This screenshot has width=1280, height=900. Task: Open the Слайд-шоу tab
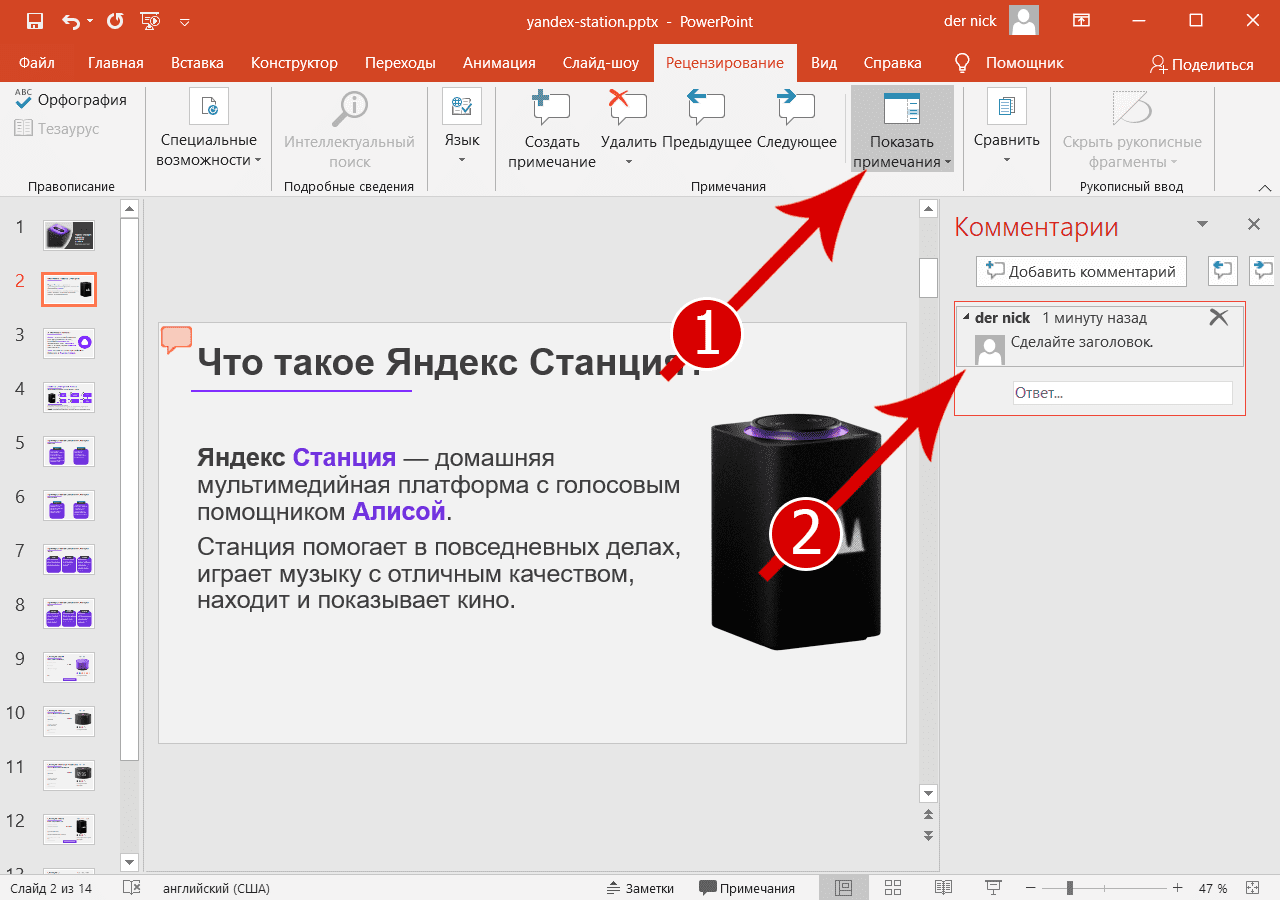point(601,63)
